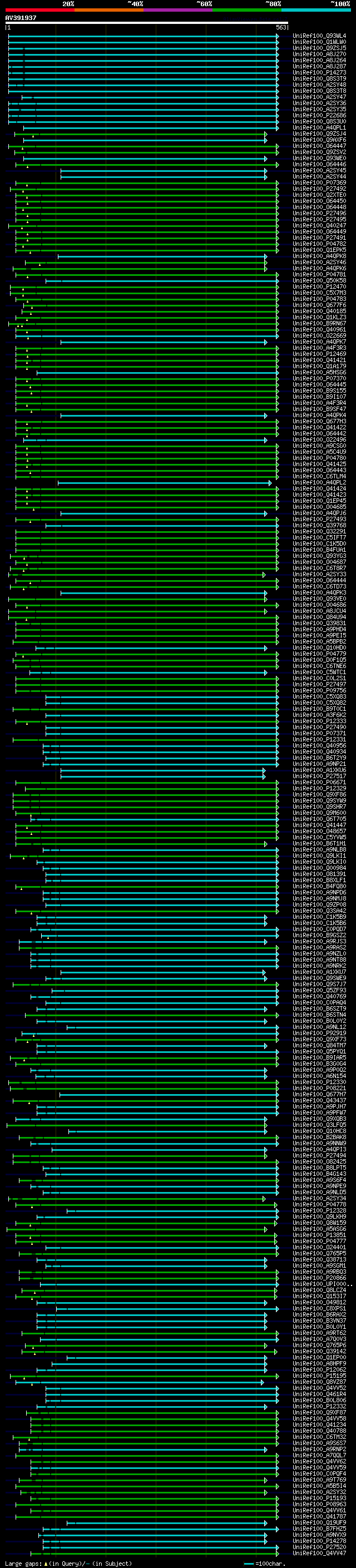Screen dimensions: 356x1568
Task: Click the red ~20% identity legend bar
Action: coord(39,10)
